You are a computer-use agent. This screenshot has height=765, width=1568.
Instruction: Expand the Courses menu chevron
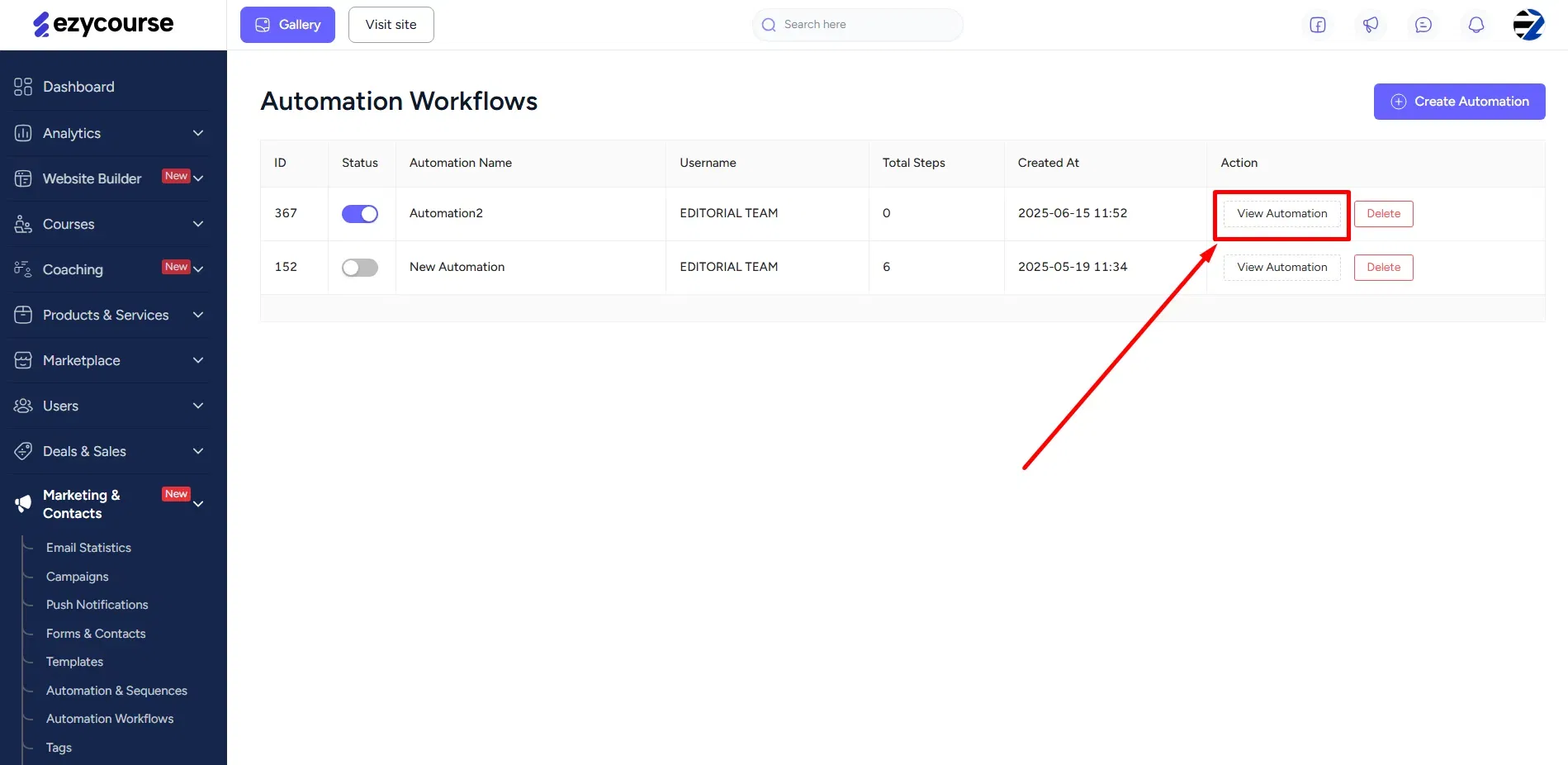[x=198, y=224]
